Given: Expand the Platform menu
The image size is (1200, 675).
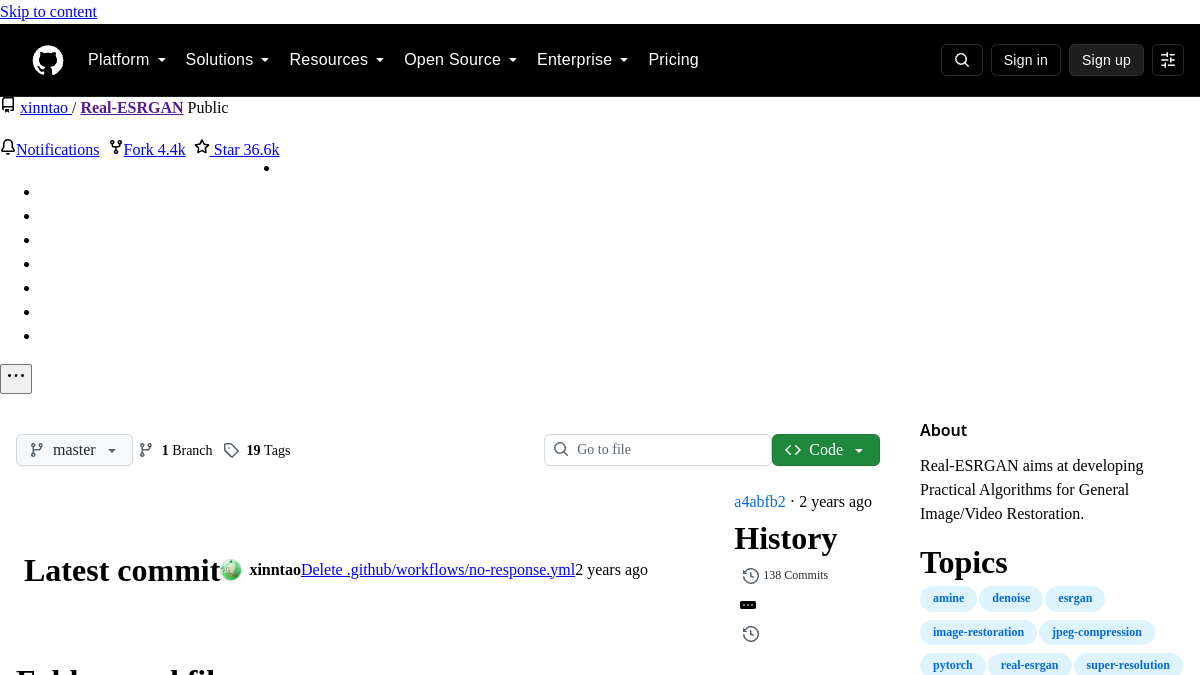Looking at the screenshot, I should point(127,60).
